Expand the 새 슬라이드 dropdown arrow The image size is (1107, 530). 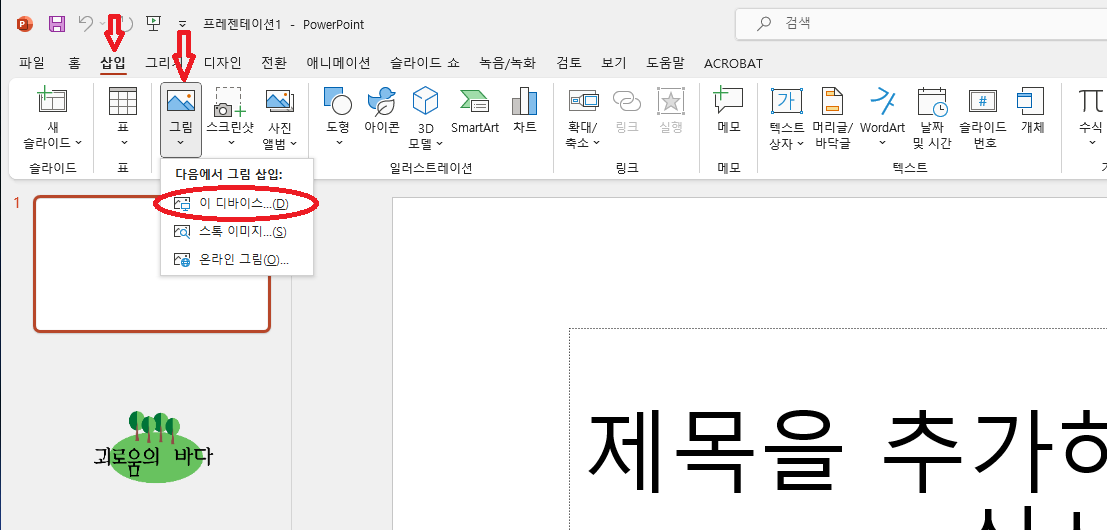[78, 143]
